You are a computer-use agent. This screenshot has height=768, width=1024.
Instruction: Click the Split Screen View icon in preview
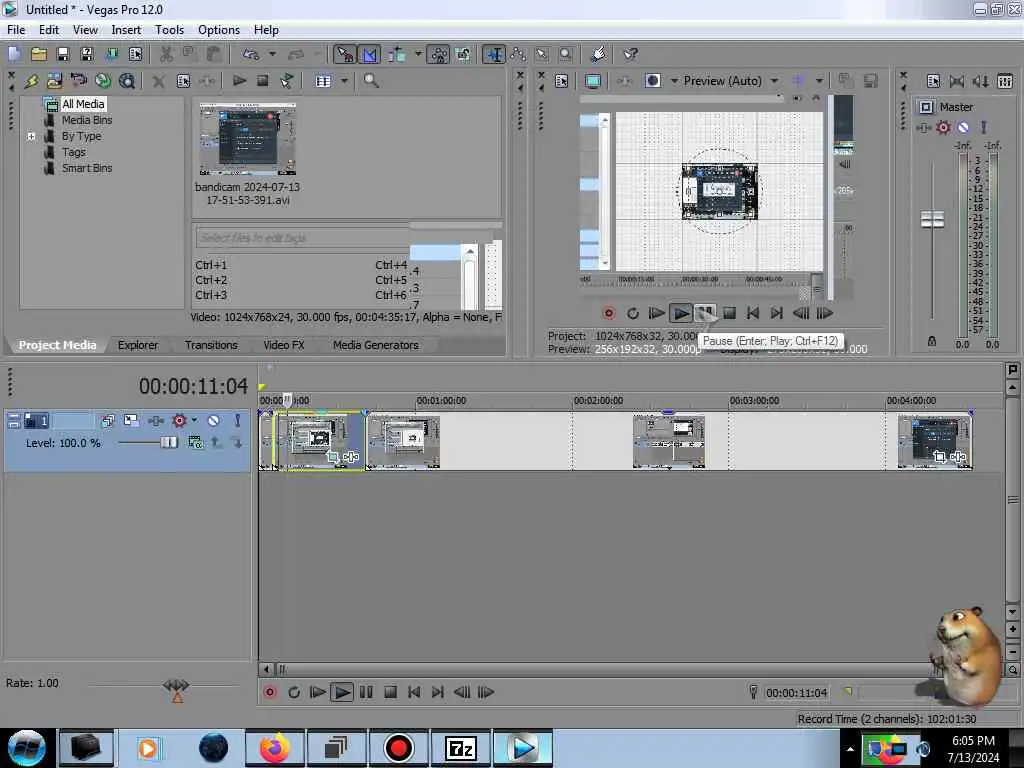[652, 81]
